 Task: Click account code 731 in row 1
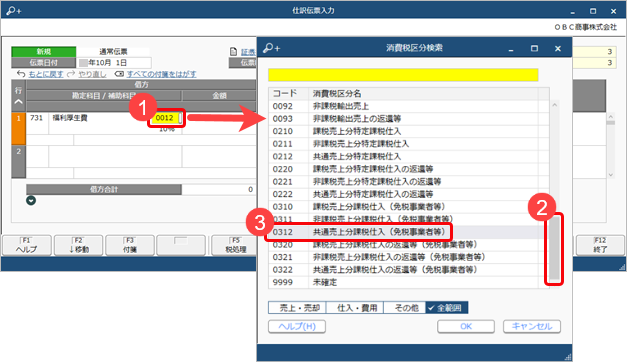(36, 118)
